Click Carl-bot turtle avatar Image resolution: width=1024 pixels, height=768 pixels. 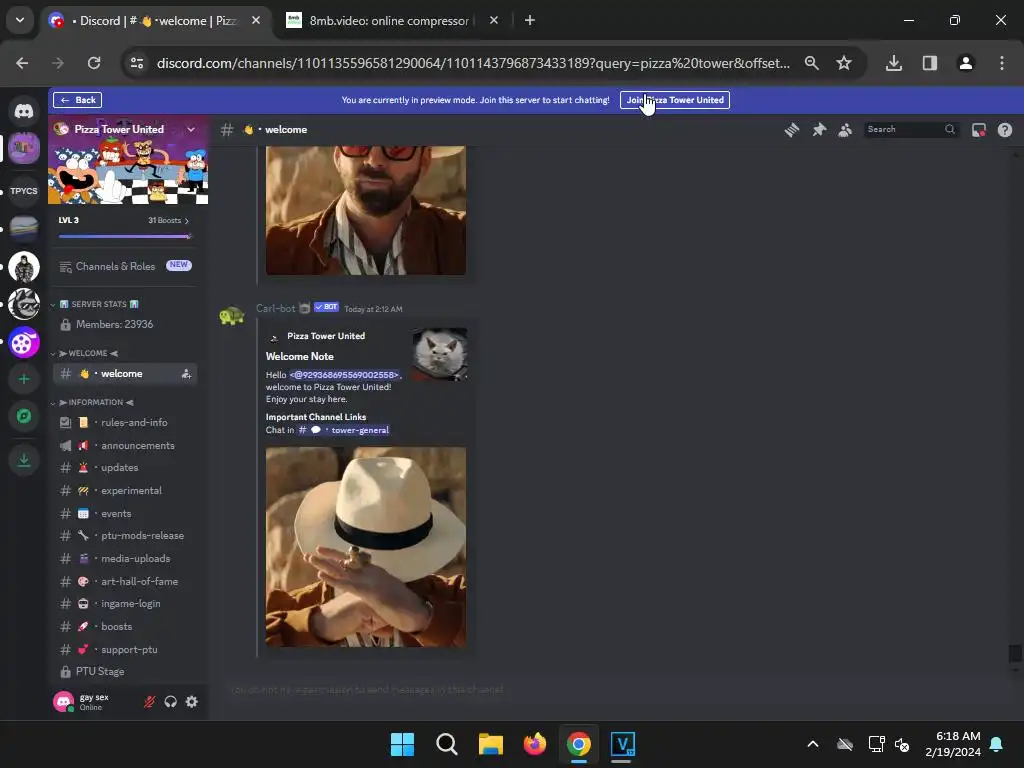(232, 317)
